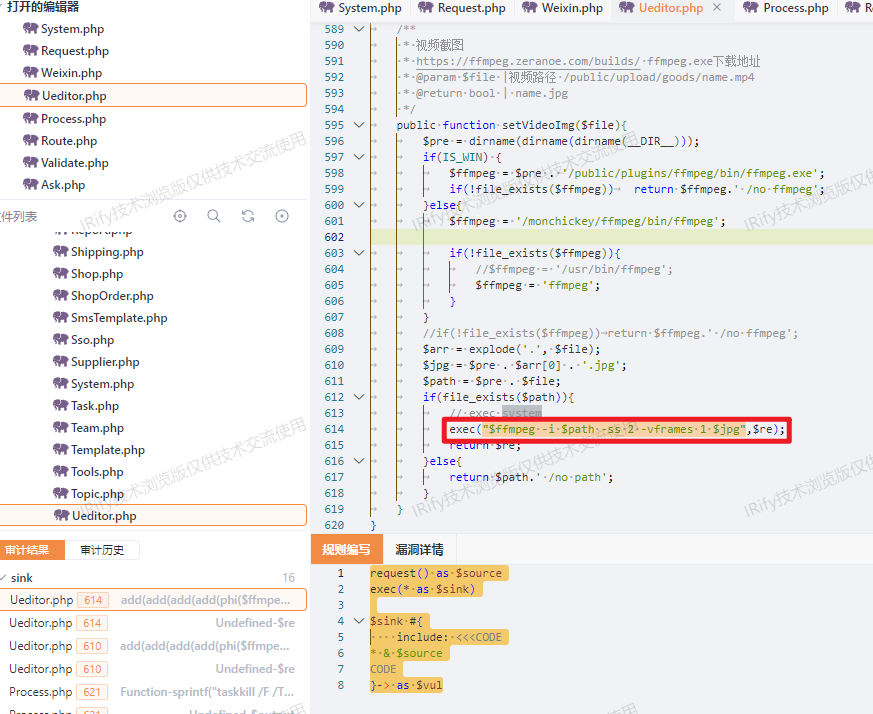Image resolution: width=873 pixels, height=714 pixels.
Task: Click function name setVideoImg on line 595
Action: (x=538, y=125)
